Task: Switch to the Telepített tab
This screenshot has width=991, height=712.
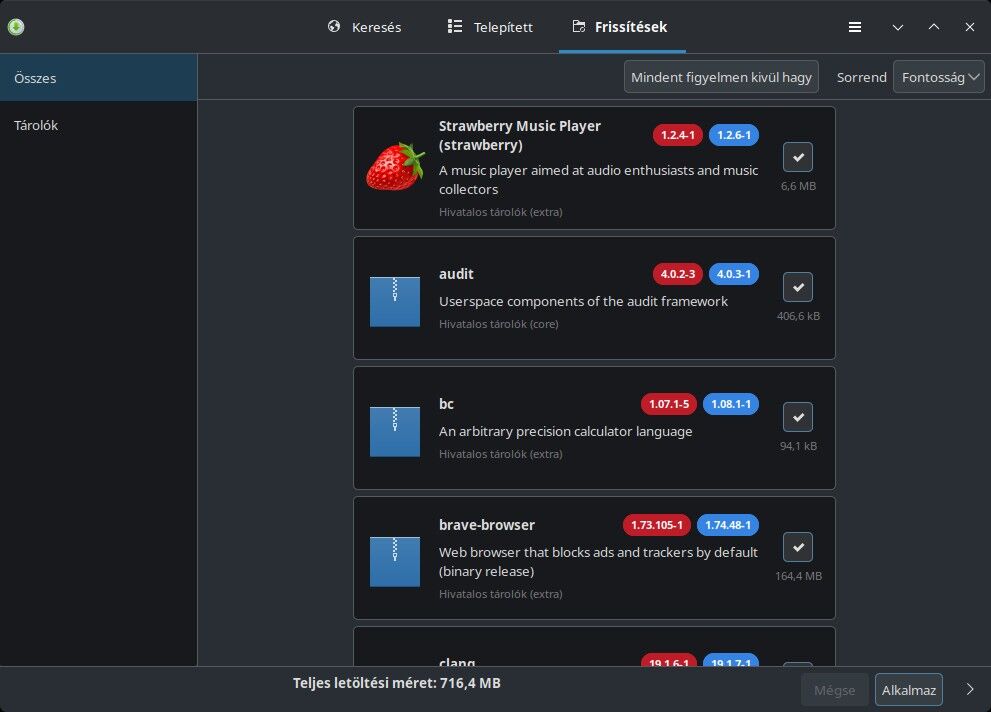Action: click(490, 27)
